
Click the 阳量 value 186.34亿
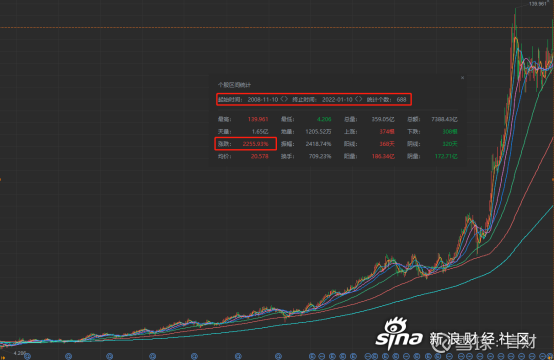[x=383, y=157]
